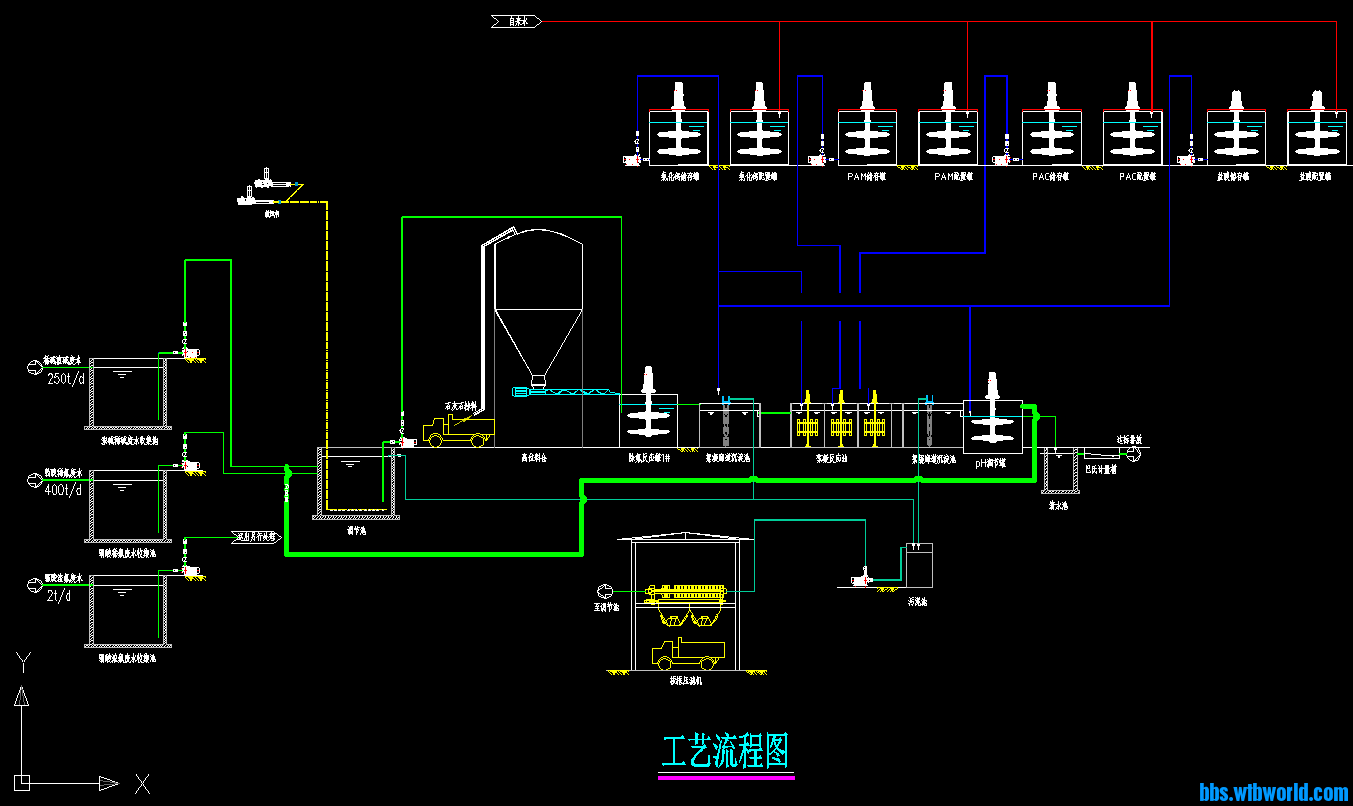Select the pump beside the PAC storage tank

[1003, 158]
